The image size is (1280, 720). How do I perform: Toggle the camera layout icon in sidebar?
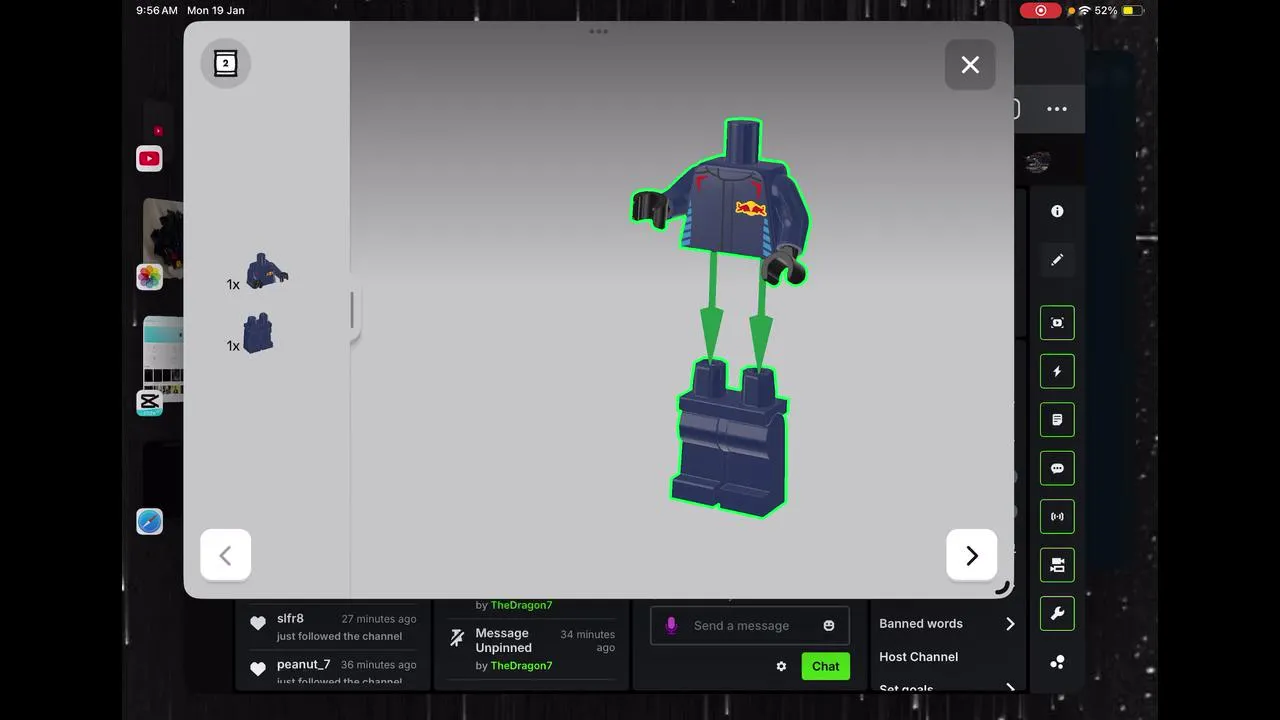click(1057, 565)
